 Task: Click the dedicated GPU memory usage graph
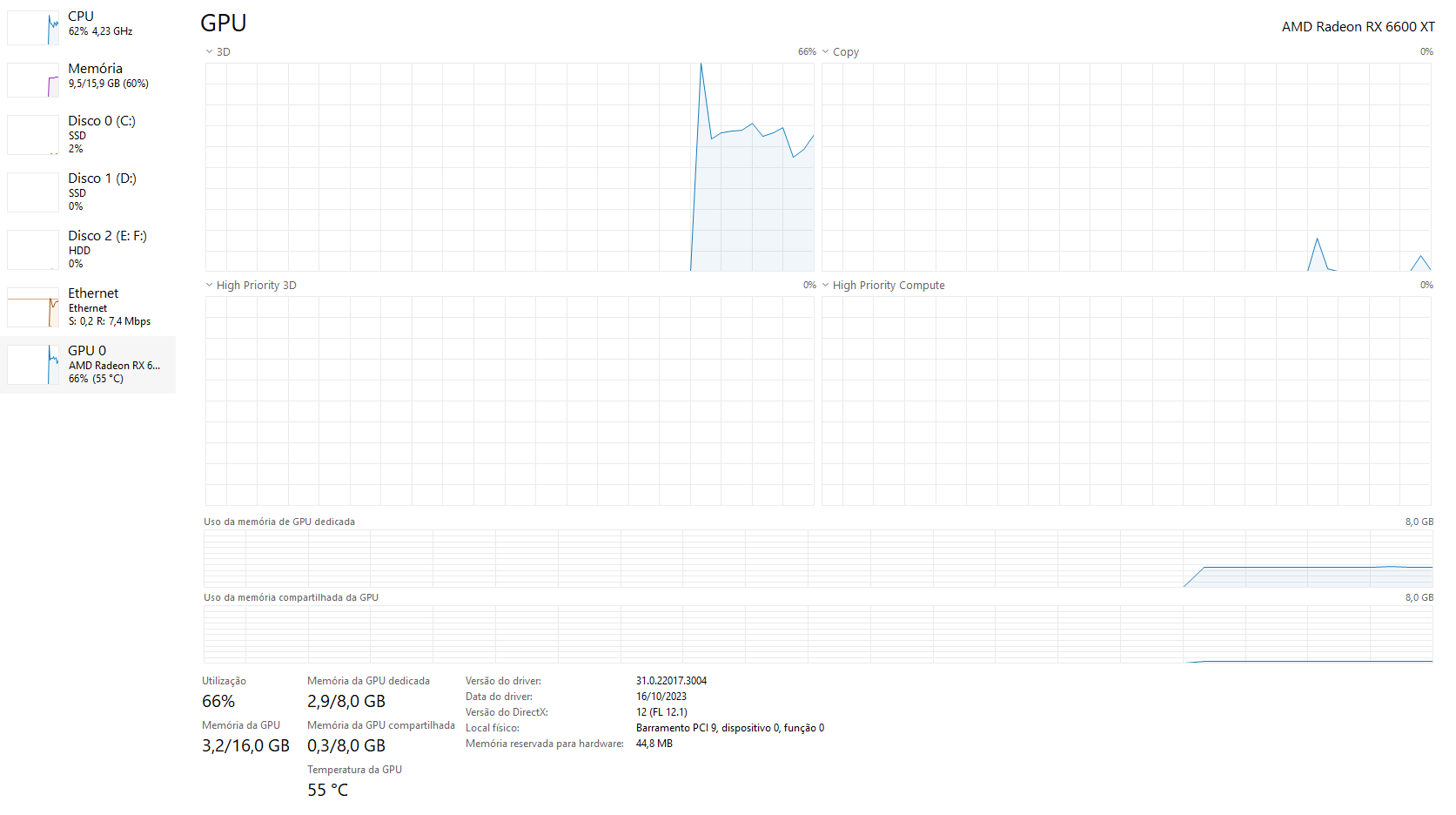(x=818, y=558)
